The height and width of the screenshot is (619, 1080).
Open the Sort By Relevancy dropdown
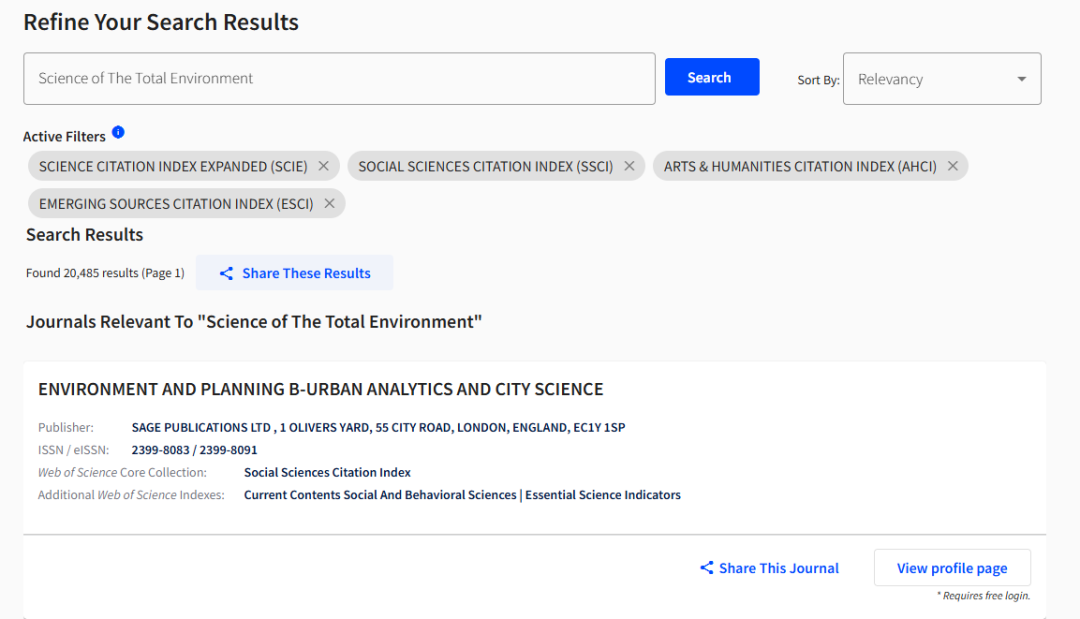[x=942, y=79]
